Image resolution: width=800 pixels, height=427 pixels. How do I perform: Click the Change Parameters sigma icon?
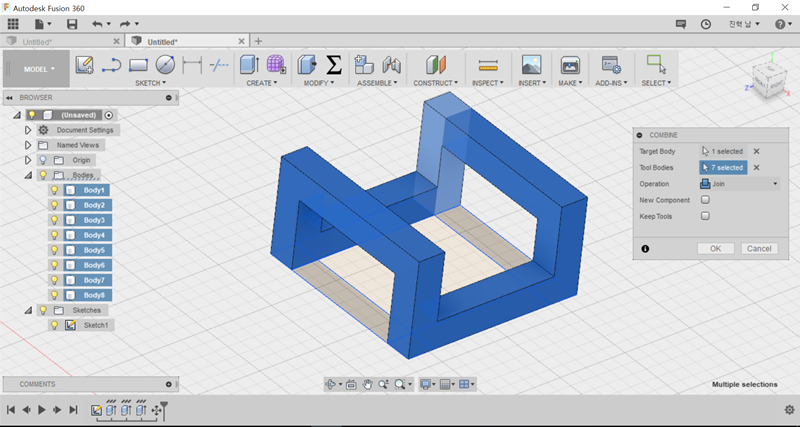click(x=334, y=65)
